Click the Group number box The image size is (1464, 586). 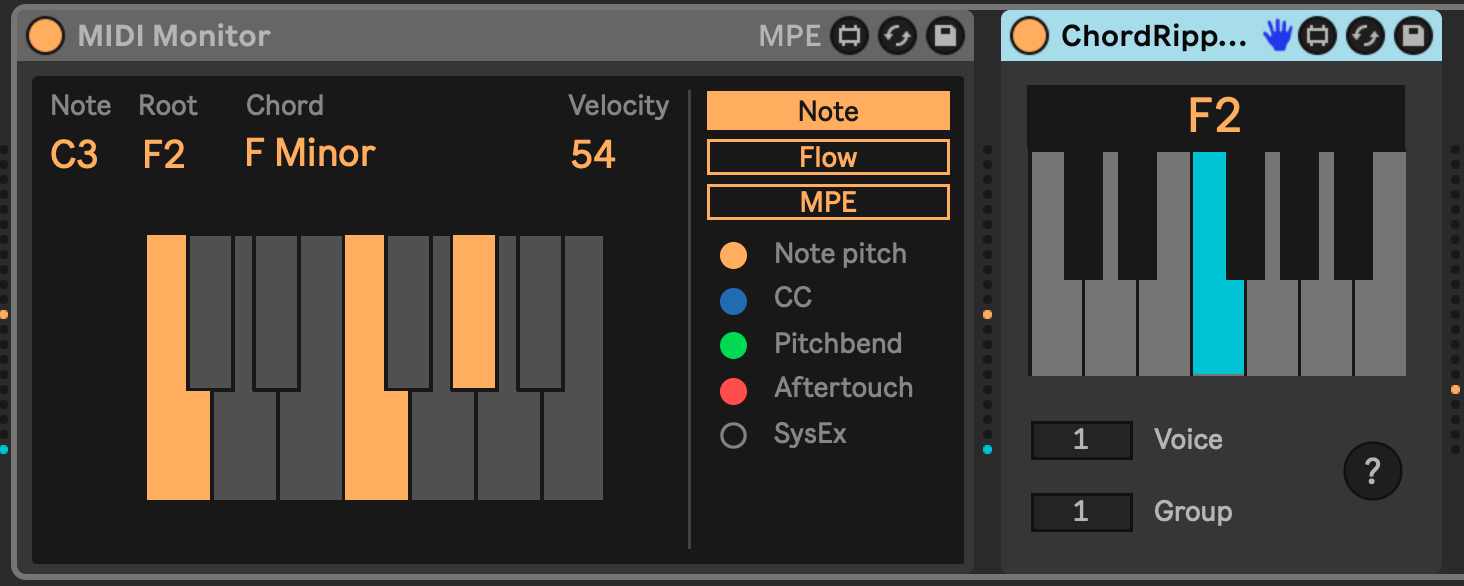coord(1081,512)
